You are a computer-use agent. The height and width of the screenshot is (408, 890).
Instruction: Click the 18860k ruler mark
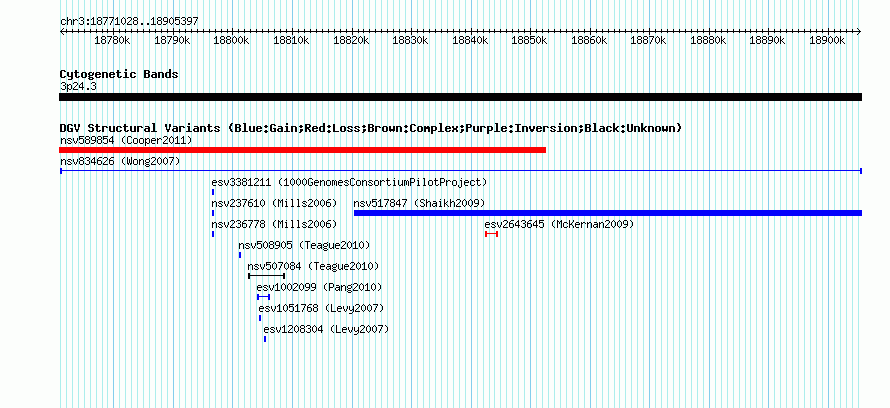point(589,41)
